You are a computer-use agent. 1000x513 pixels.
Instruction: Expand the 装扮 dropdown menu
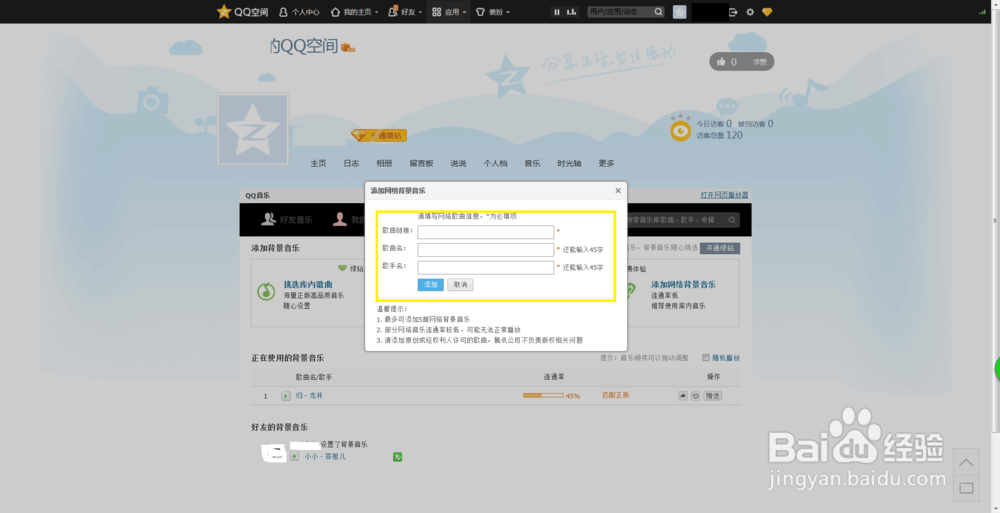point(493,11)
